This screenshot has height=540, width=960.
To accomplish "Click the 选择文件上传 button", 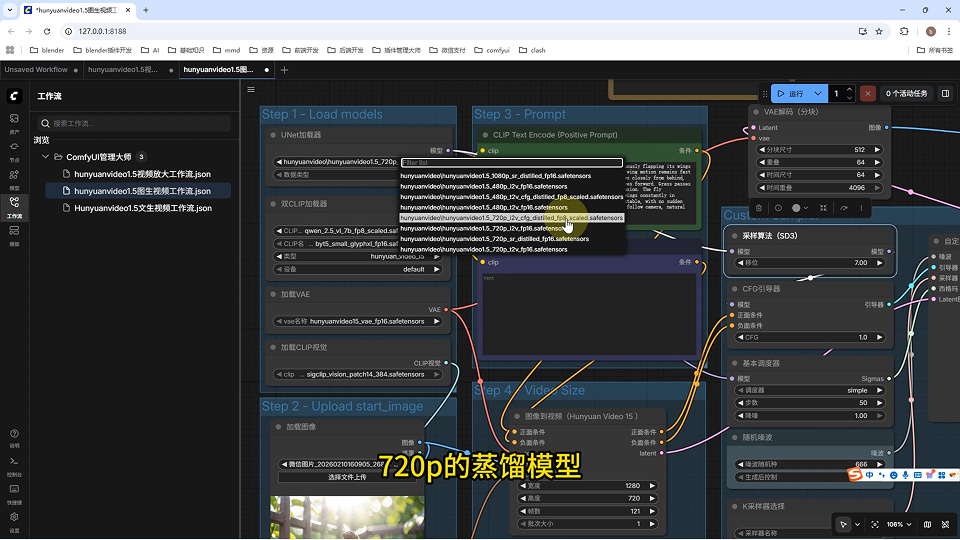I will (x=347, y=477).
